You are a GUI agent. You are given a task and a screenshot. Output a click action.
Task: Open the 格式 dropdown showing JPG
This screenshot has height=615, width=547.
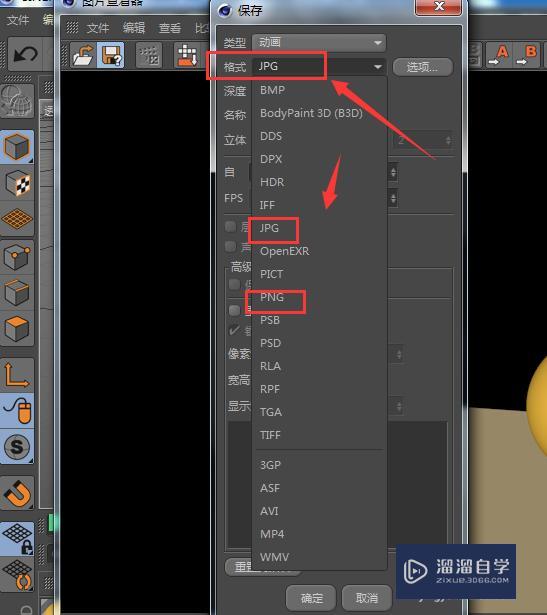pos(319,66)
